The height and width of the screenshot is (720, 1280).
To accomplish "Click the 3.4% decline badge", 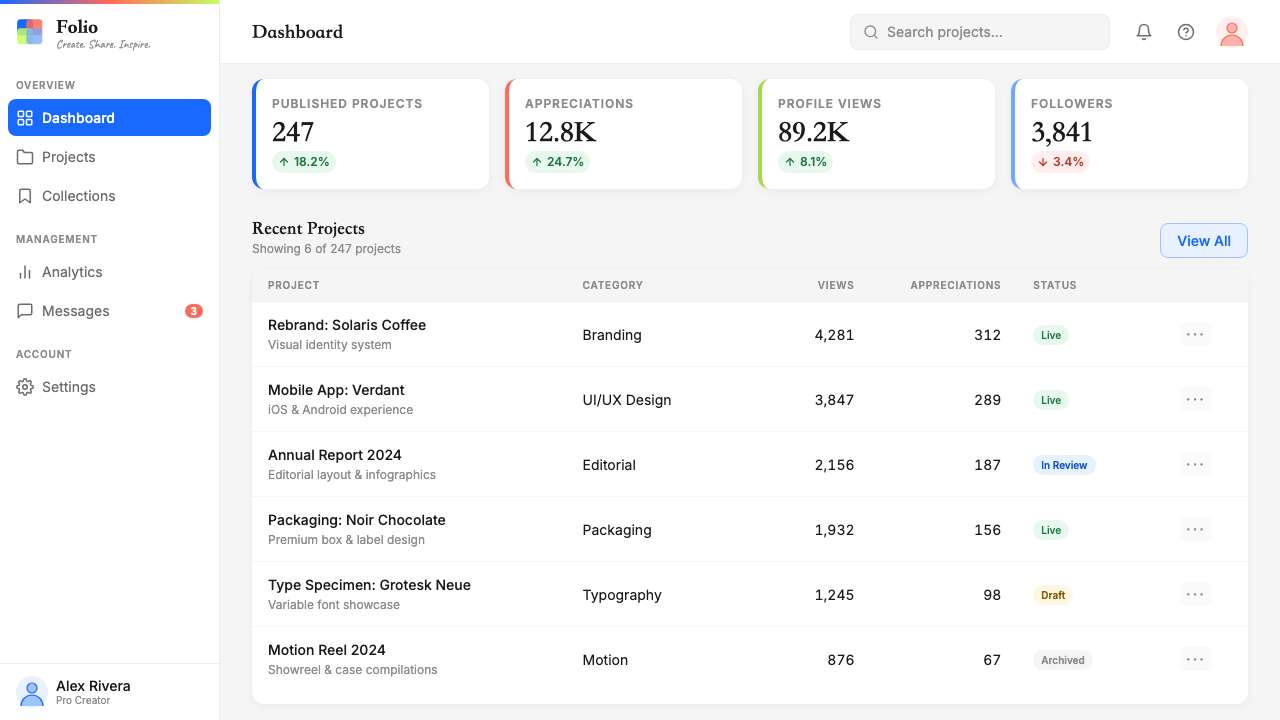I will [x=1060, y=162].
